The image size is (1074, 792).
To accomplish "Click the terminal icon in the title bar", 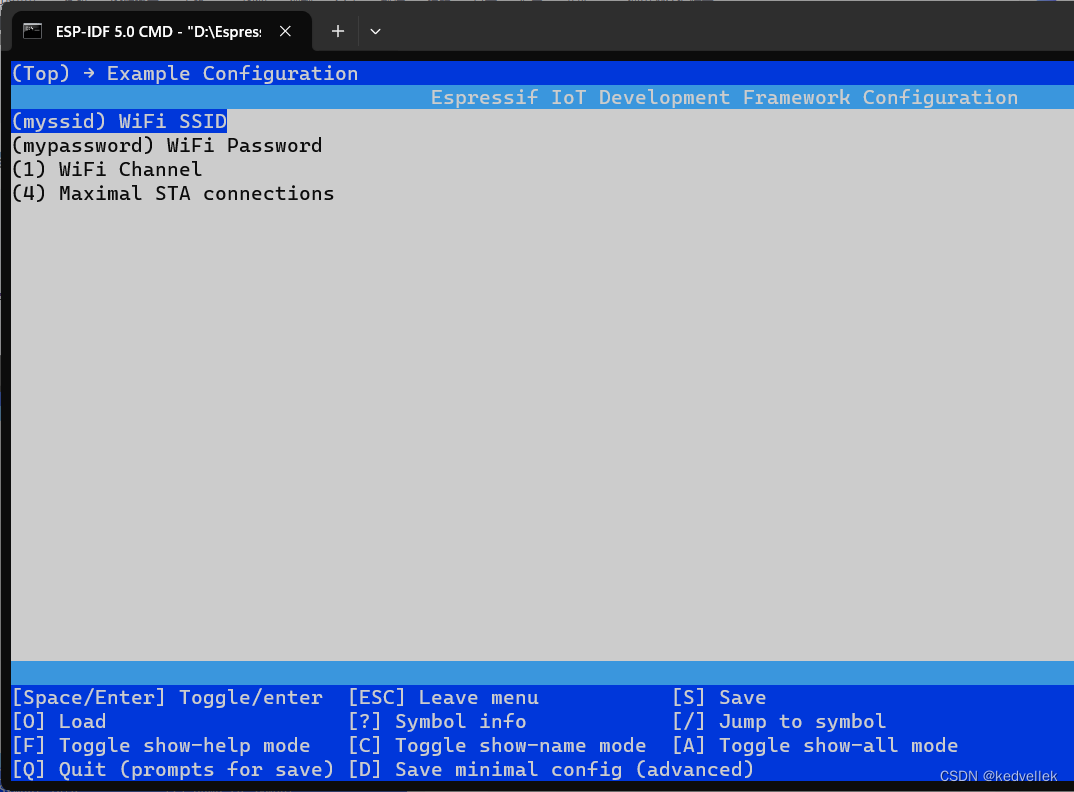I will tap(32, 31).
